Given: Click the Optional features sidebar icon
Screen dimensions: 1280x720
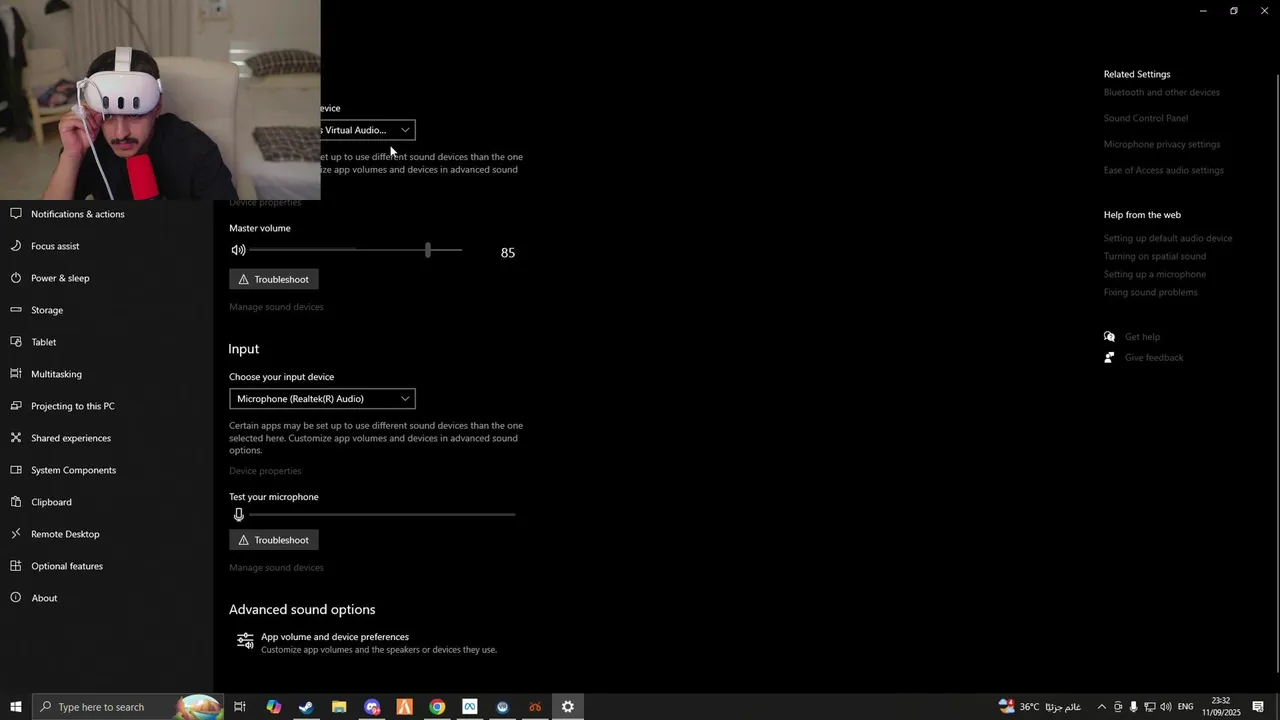Looking at the screenshot, I should [x=16, y=566].
